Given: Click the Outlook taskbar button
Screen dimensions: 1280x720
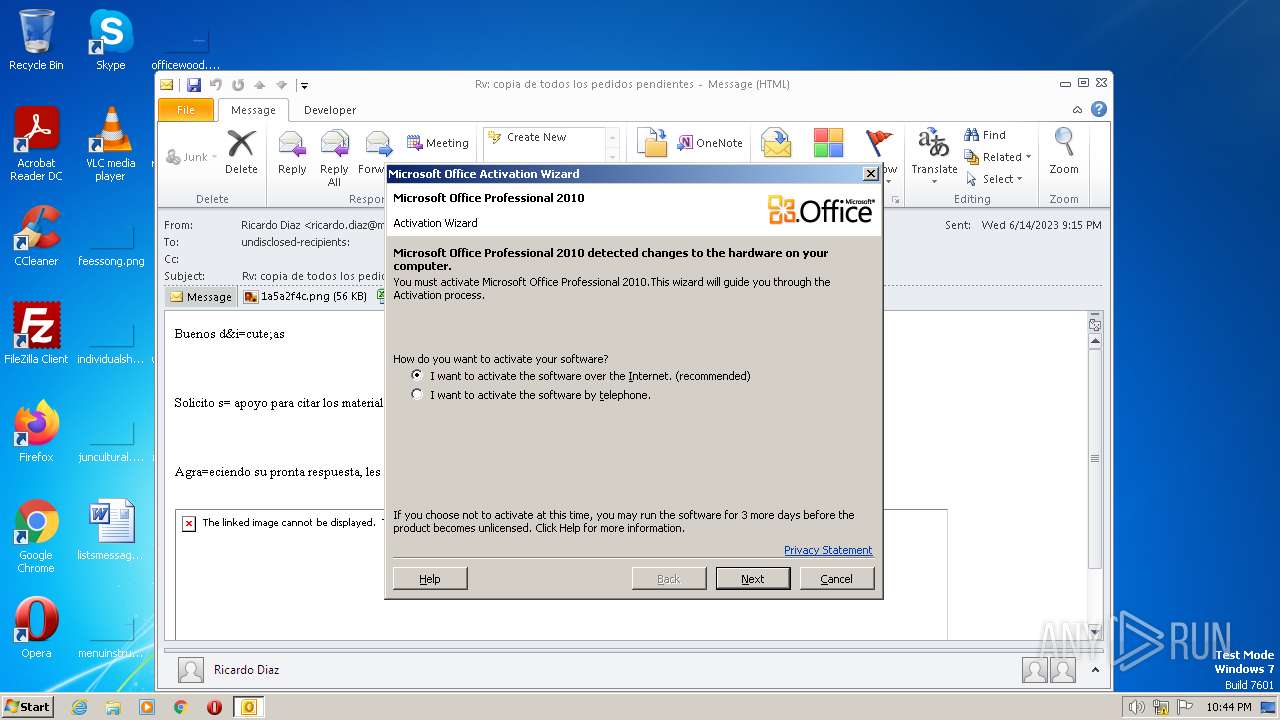Looking at the screenshot, I should pos(249,707).
